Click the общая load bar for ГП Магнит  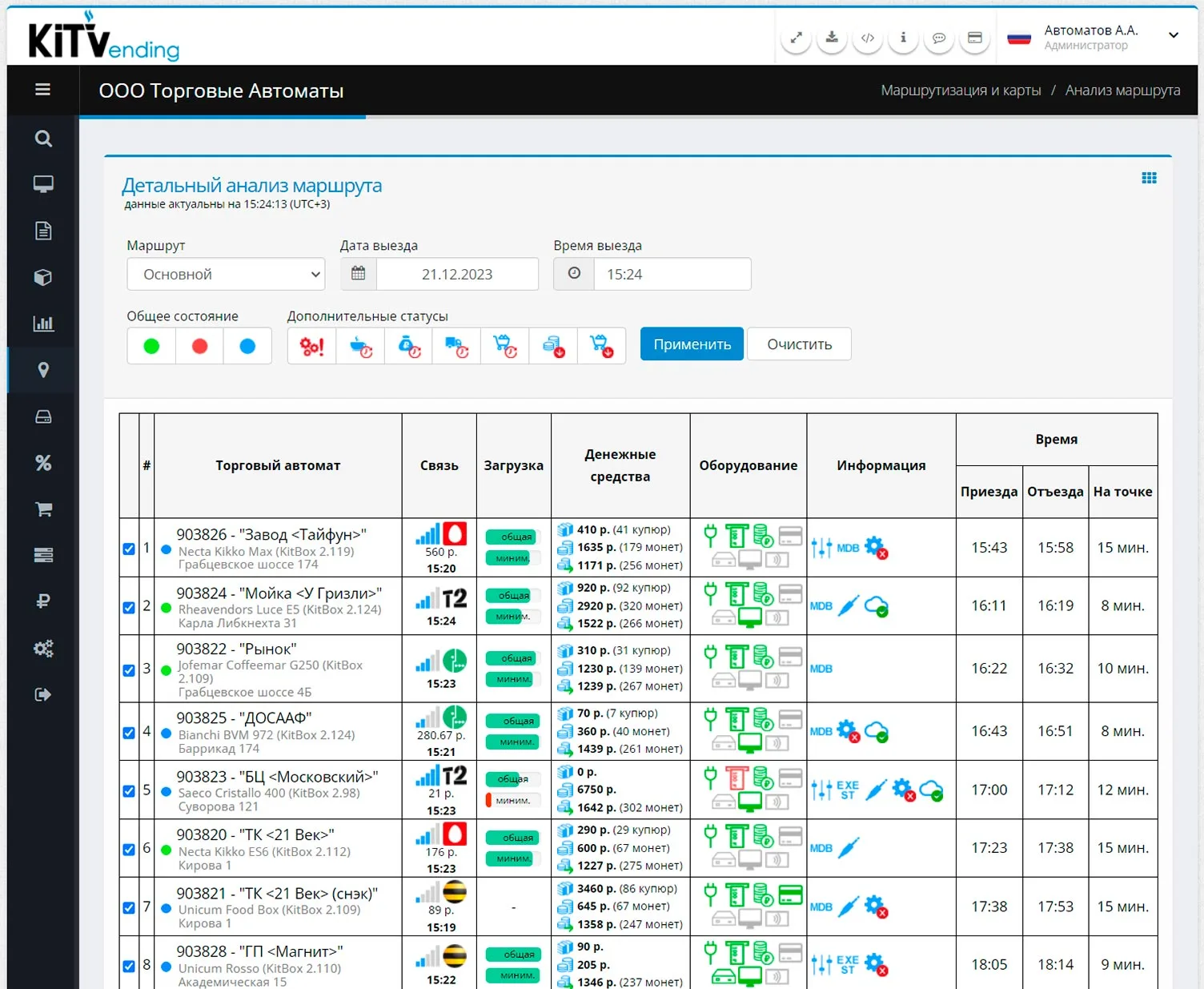pyautogui.click(x=514, y=955)
